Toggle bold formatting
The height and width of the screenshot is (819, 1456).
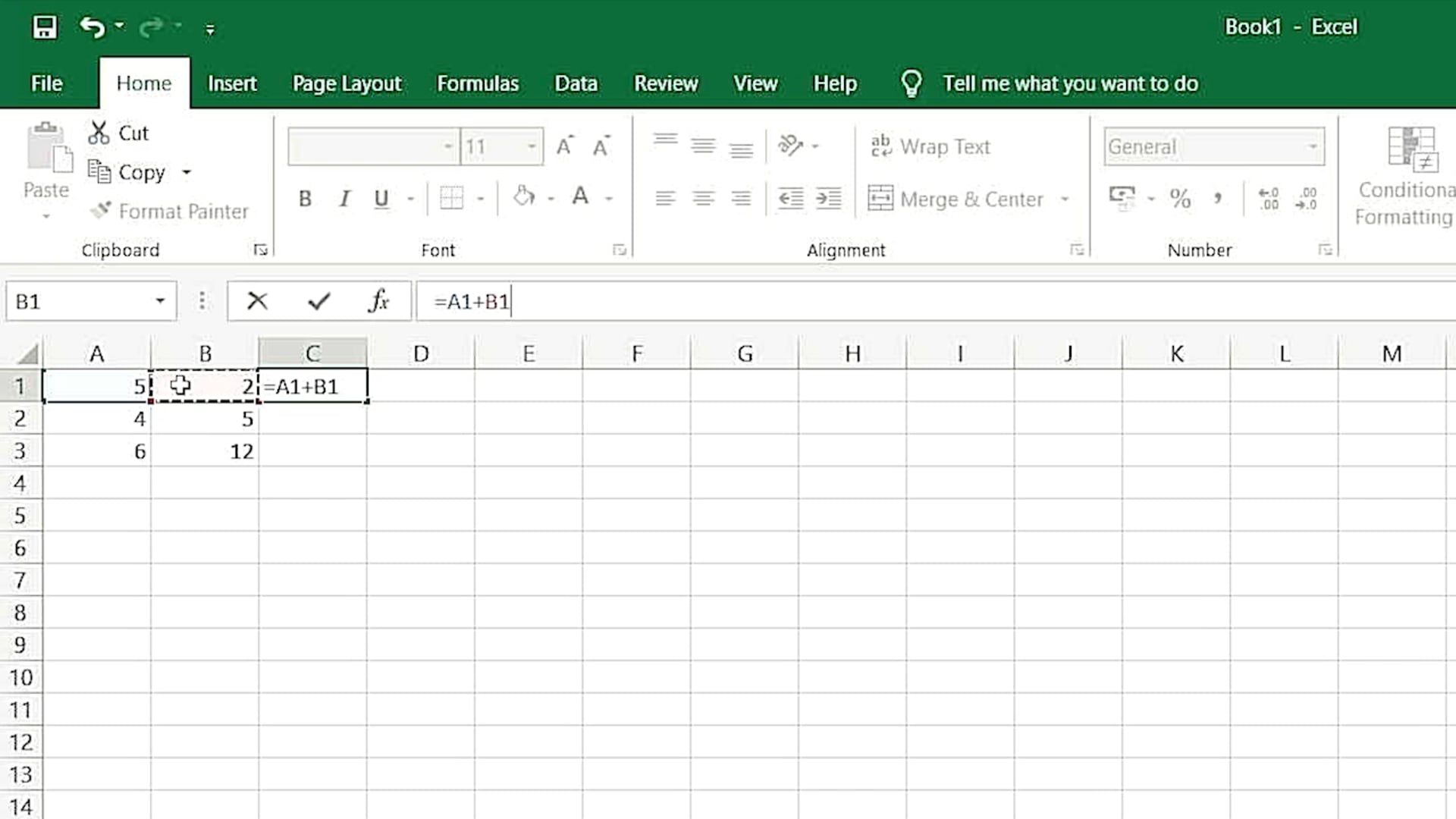[x=305, y=198]
